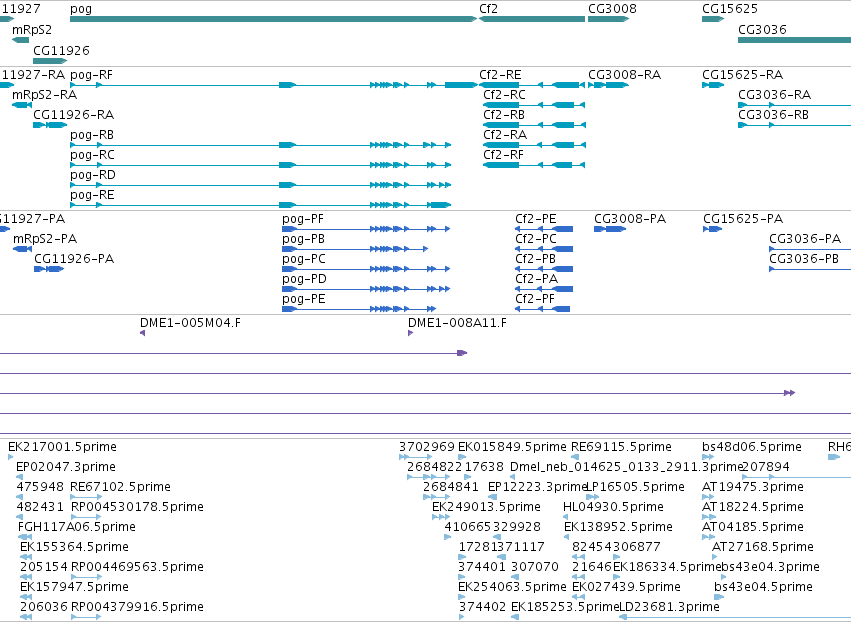
Task: Open the RP004469563.5prime EST label
Action: [138, 567]
